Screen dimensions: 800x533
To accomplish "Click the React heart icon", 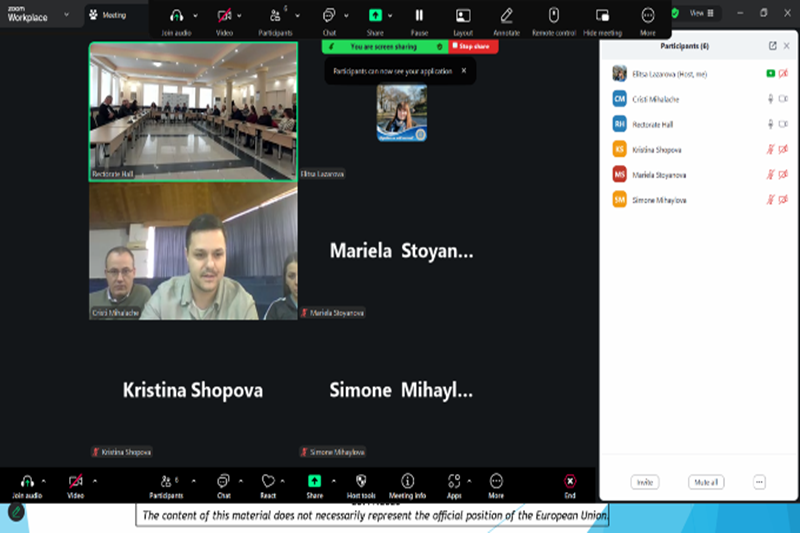I will coord(268,481).
